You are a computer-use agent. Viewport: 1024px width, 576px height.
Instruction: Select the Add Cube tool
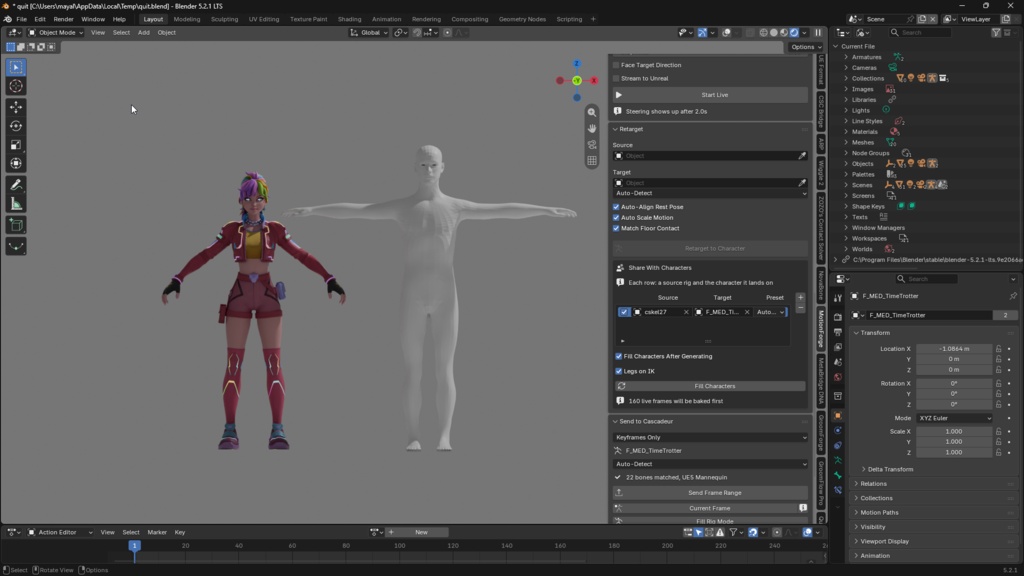coord(16,225)
